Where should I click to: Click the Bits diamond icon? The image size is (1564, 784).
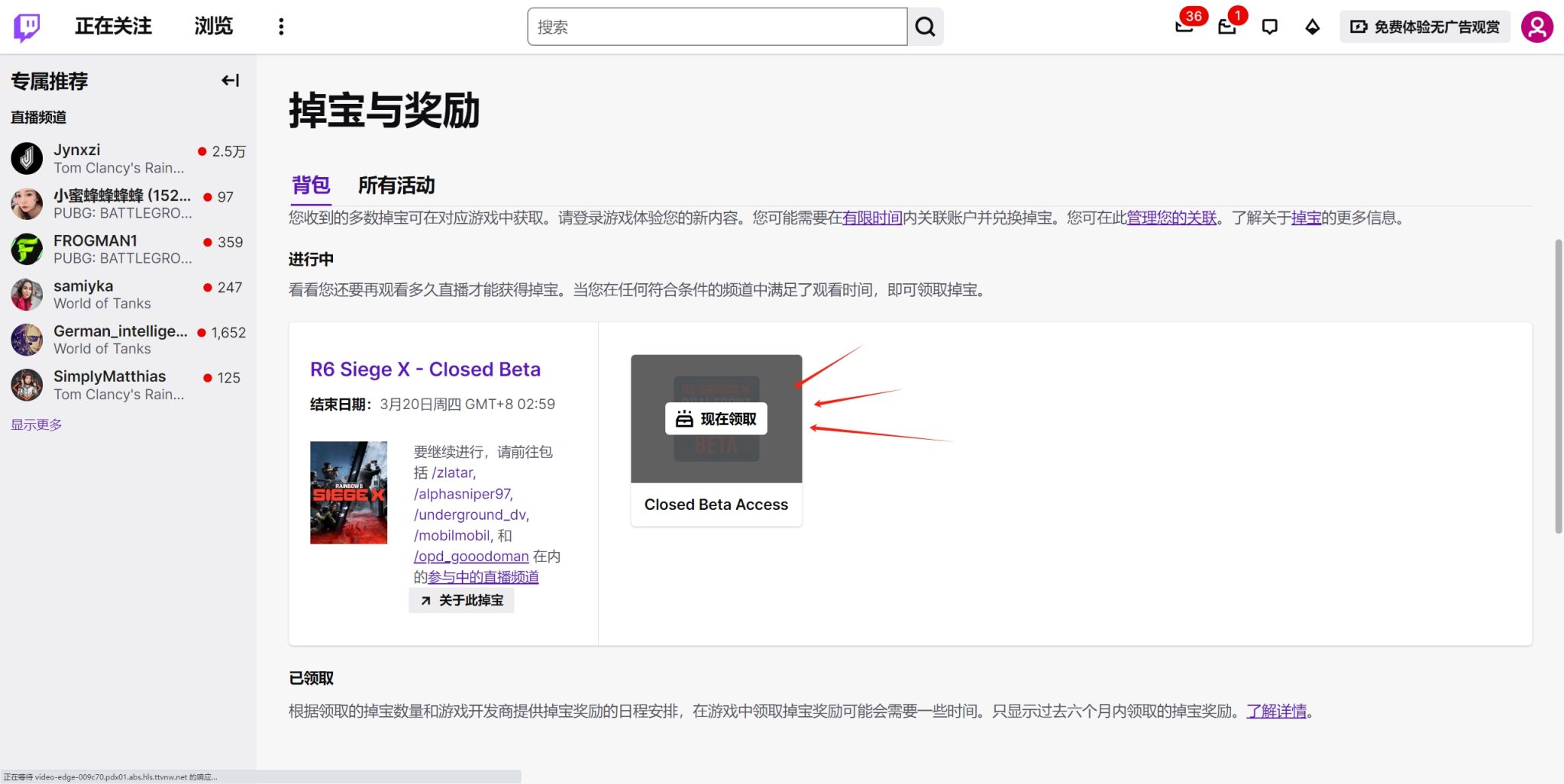click(x=1312, y=27)
